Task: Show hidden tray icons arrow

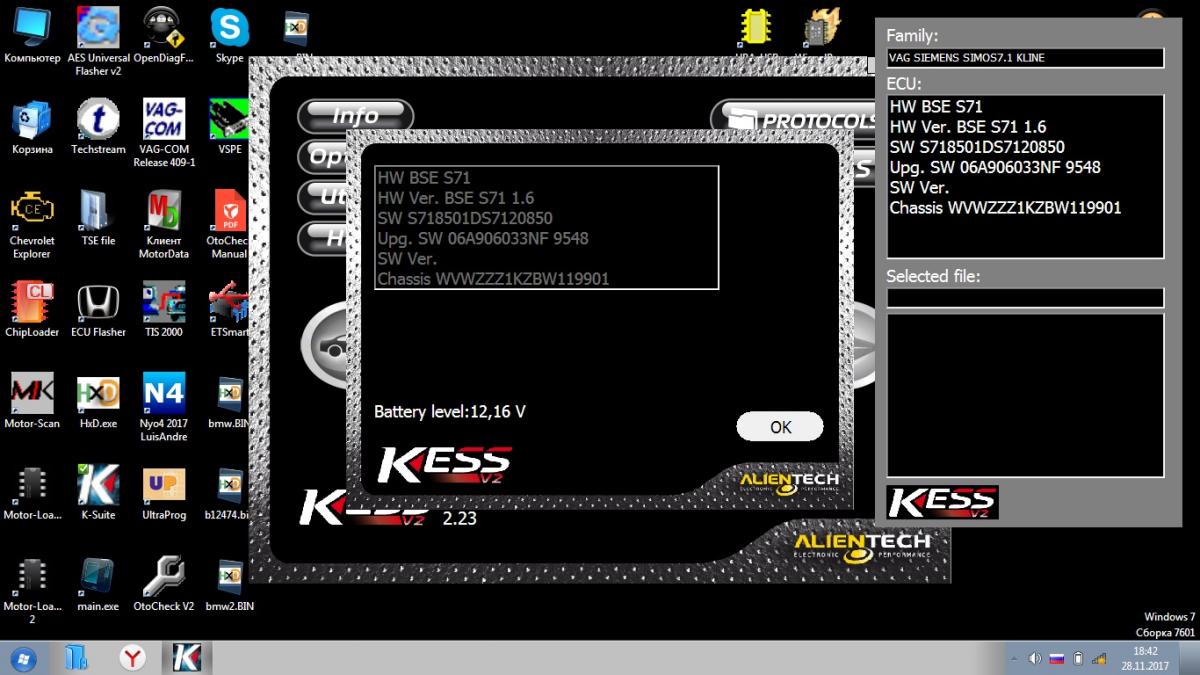Action: (x=1015, y=658)
